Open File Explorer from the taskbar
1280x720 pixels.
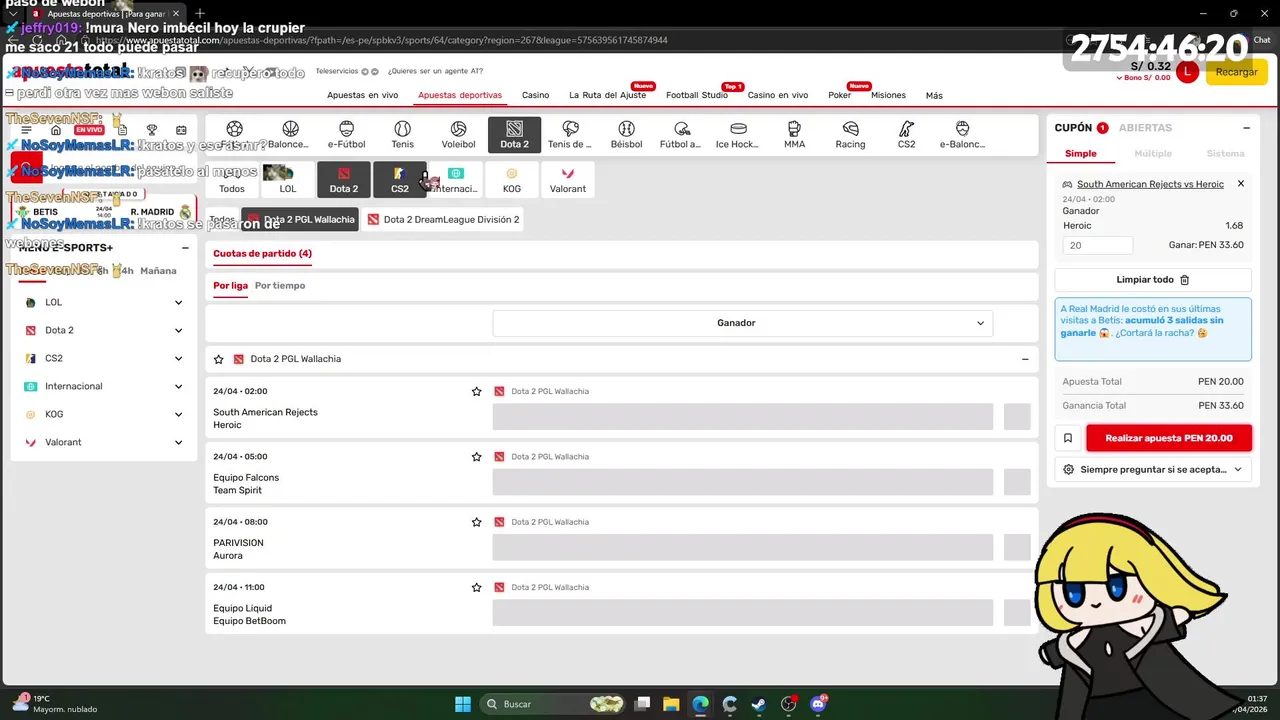671,704
